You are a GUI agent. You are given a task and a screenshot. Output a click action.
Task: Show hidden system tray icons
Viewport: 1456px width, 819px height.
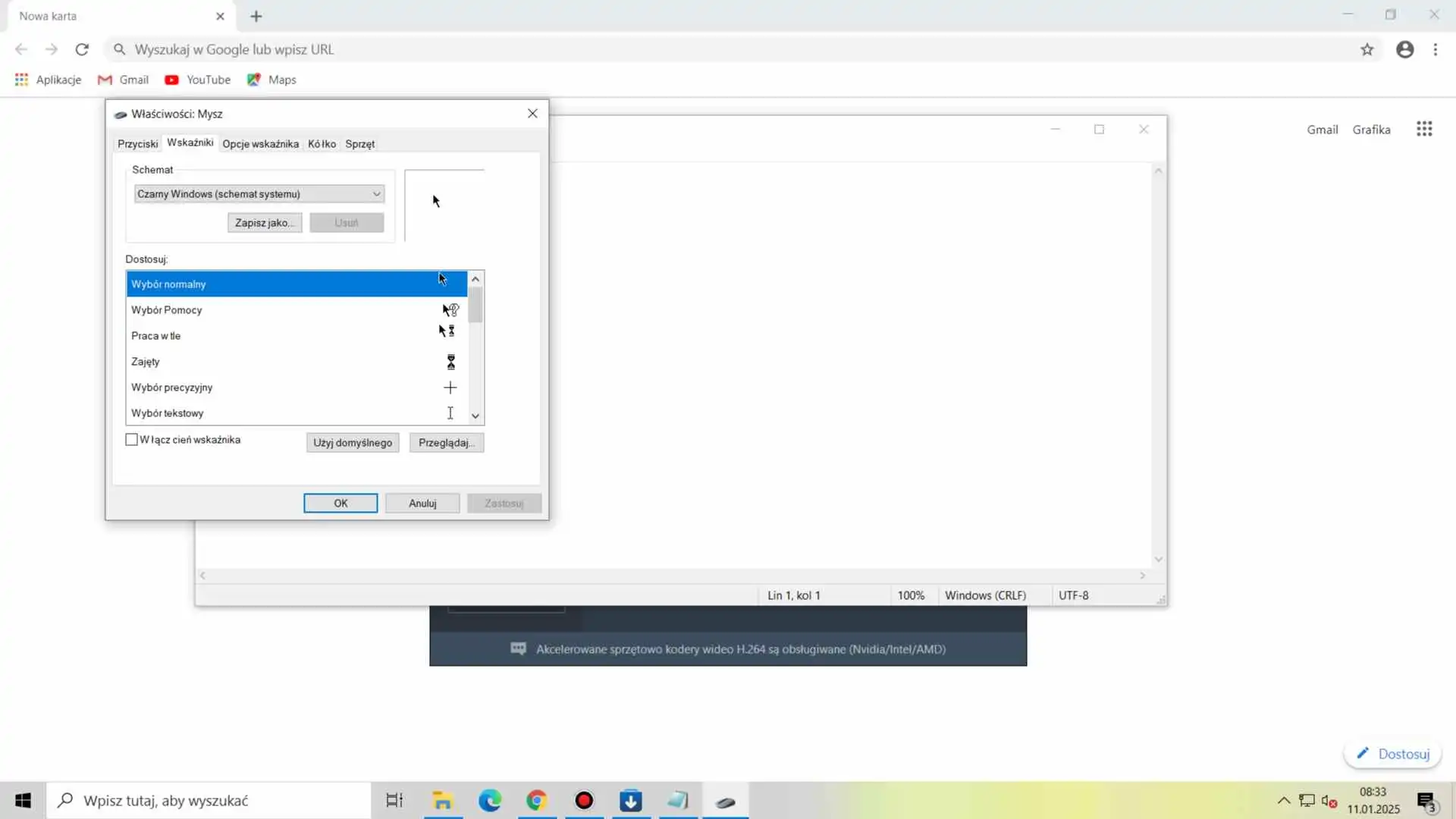tap(1283, 800)
